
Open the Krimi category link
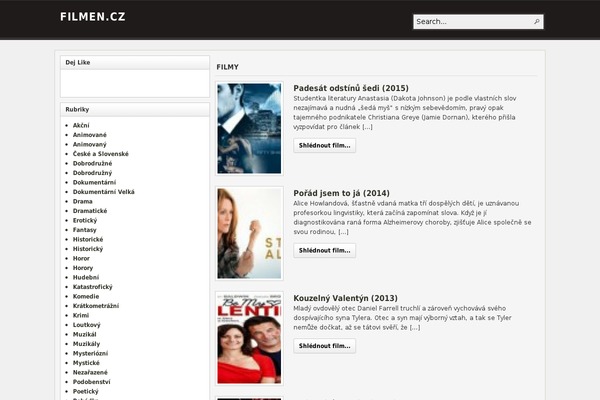(x=81, y=315)
